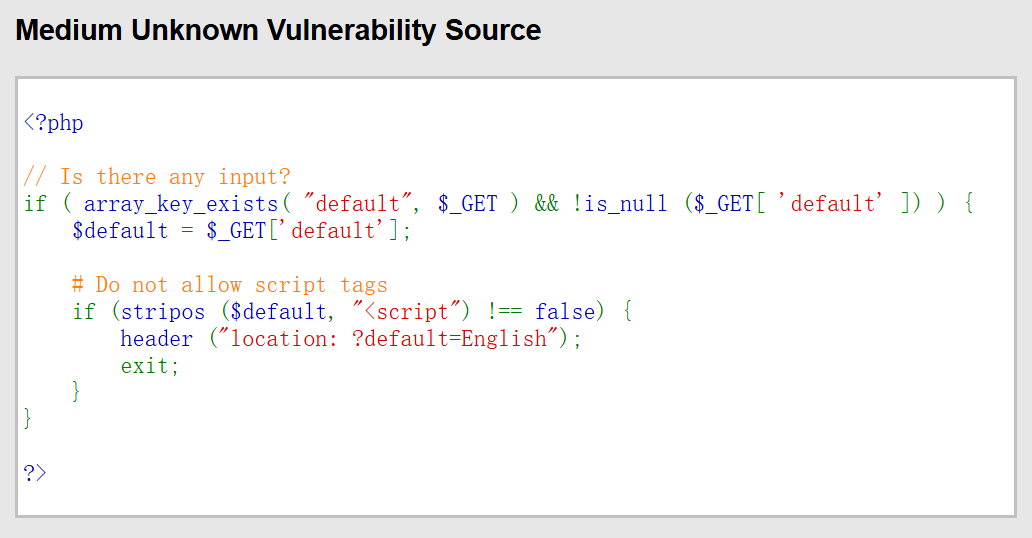Click the "Medium Unknown Vulnerability Source" heading

coord(278,31)
